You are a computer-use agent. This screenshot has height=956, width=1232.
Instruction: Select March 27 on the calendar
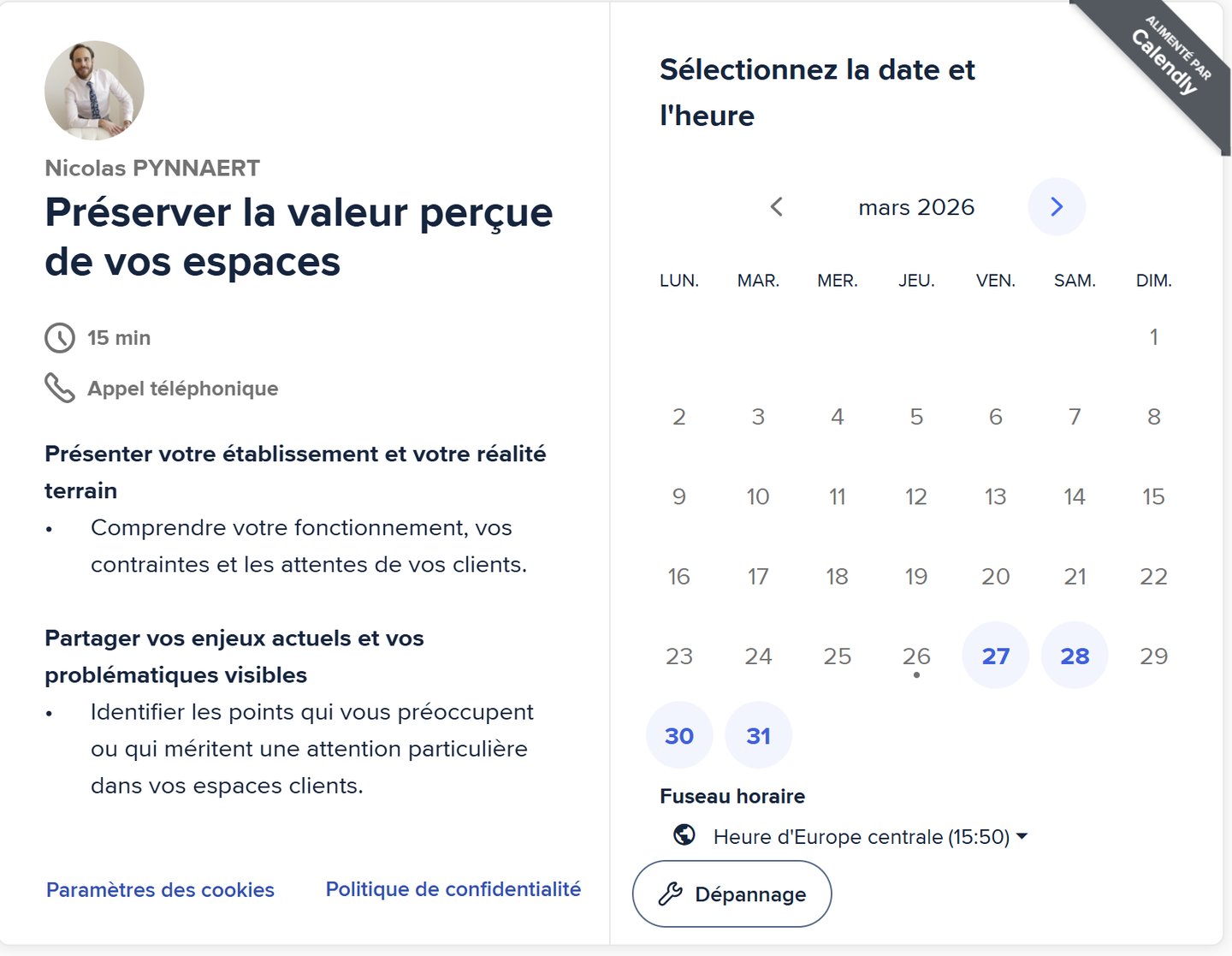996,656
